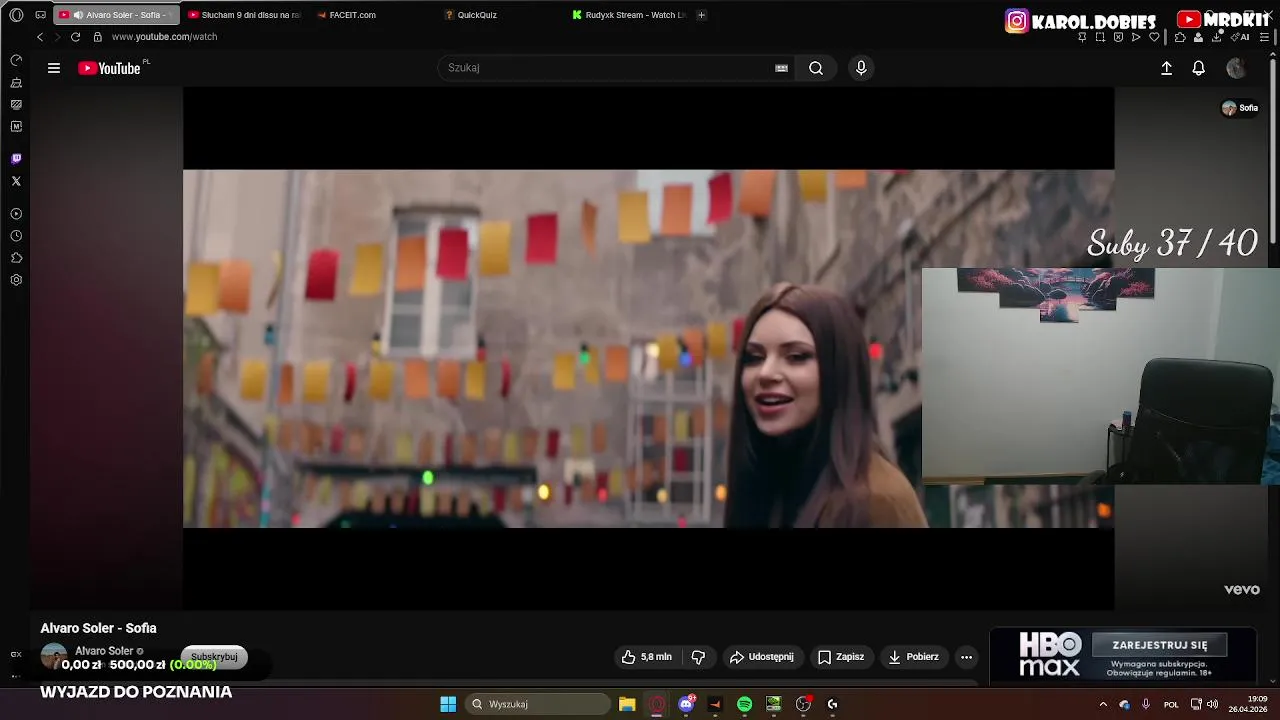Switch to the Słucham 9 dni dissu tab
The height and width of the screenshot is (720, 1280).
(x=244, y=15)
